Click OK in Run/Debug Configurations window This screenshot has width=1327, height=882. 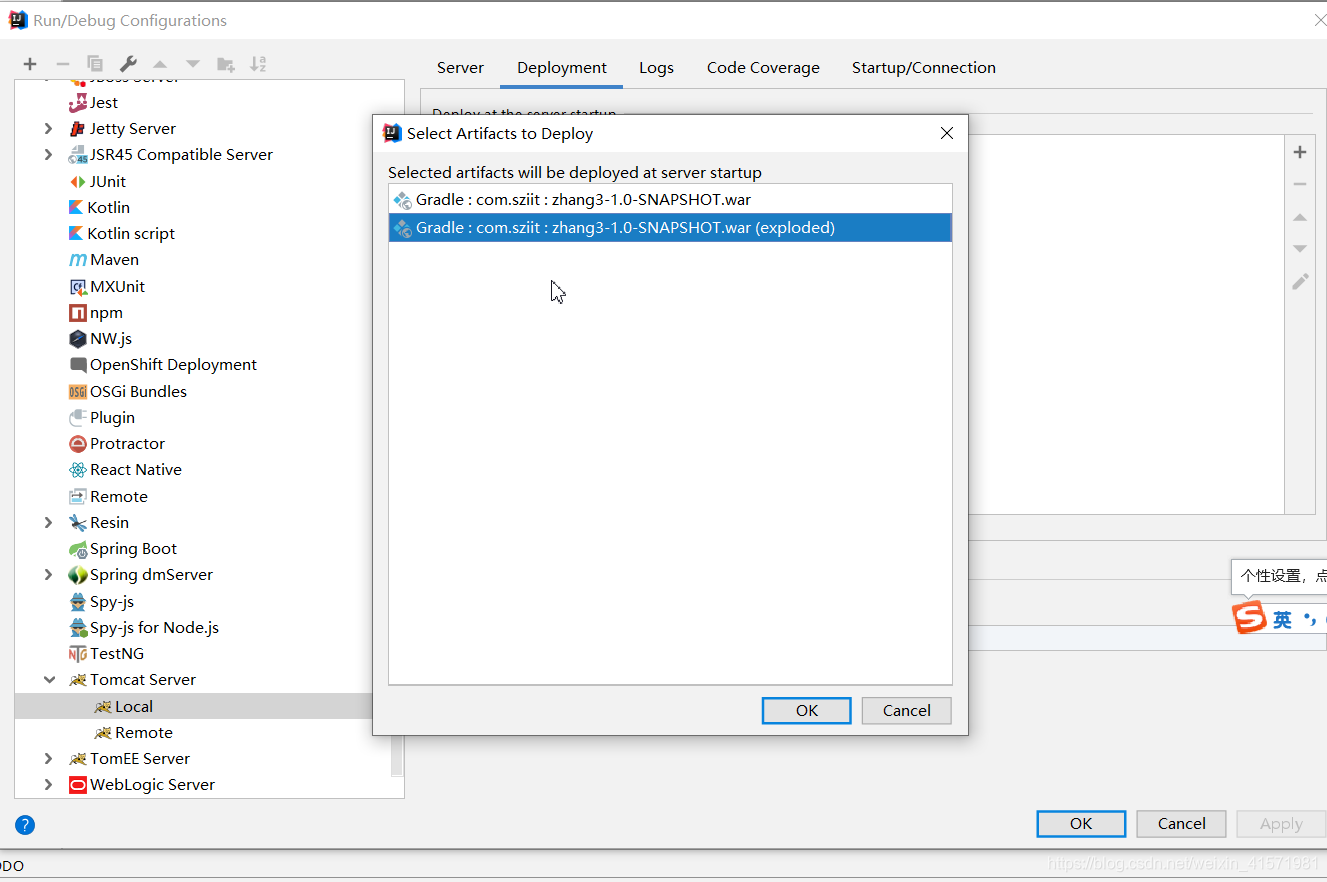tap(1081, 824)
